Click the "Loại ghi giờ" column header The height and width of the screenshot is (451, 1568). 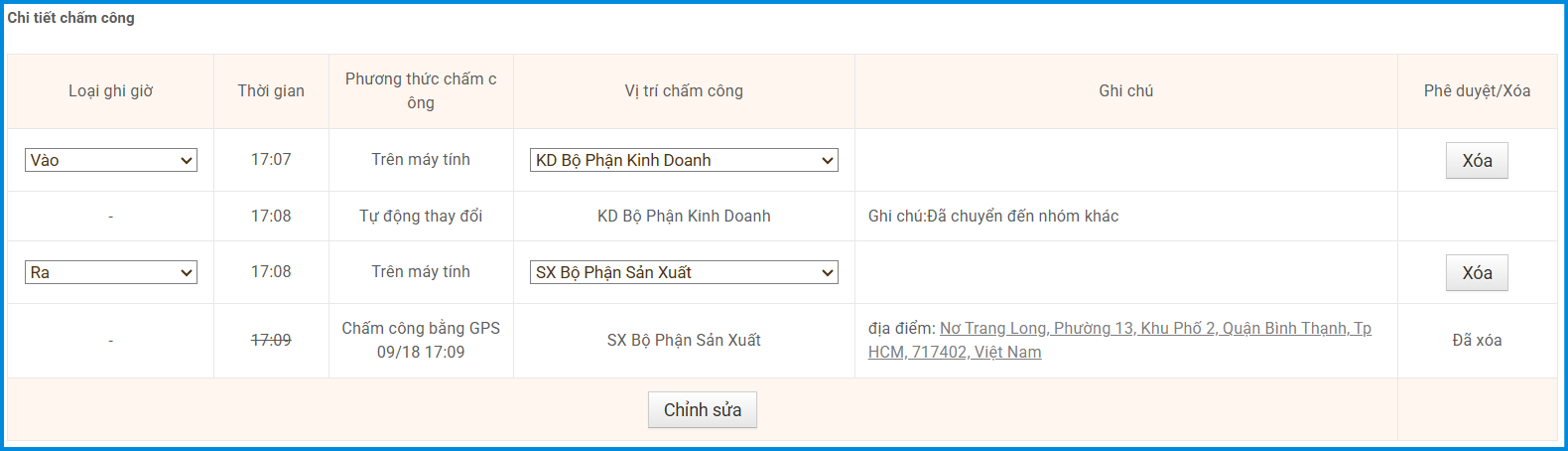[110, 91]
